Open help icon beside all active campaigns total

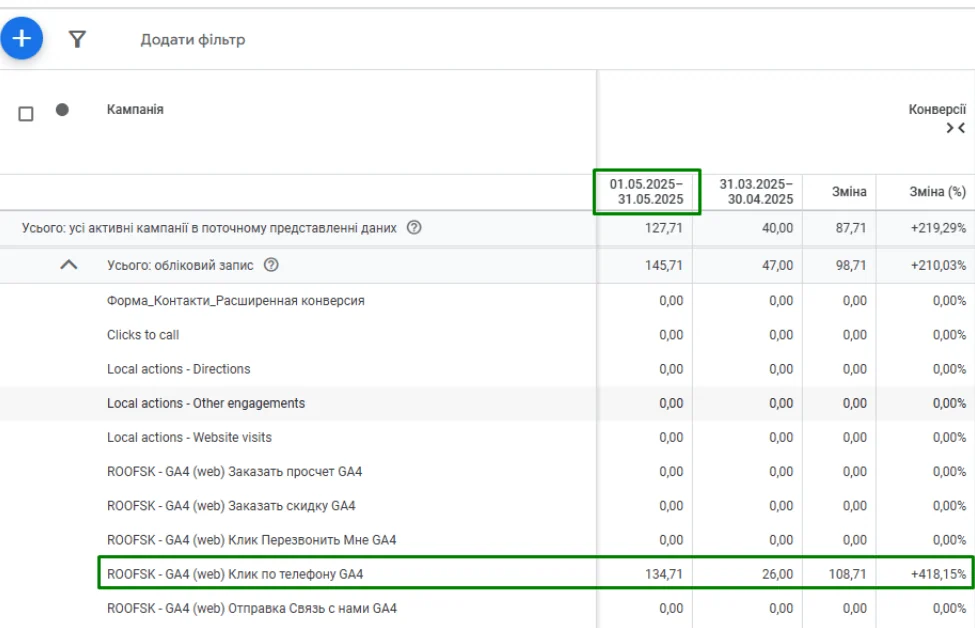point(414,228)
